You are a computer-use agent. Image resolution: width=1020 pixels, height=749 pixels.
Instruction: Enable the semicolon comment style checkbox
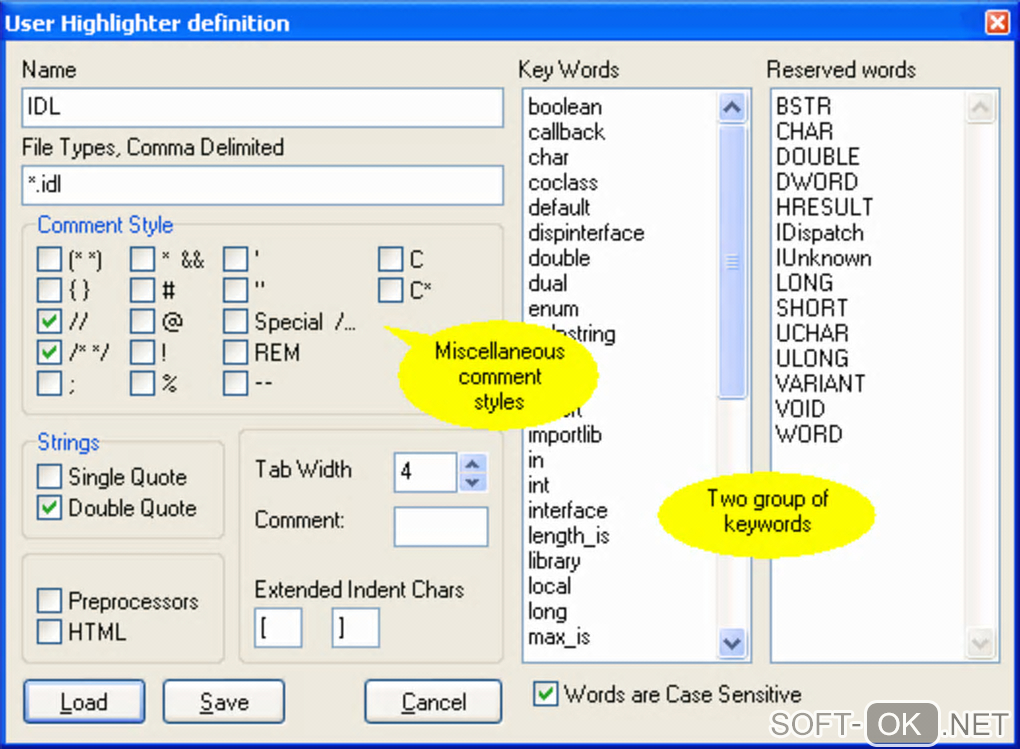pos(49,383)
